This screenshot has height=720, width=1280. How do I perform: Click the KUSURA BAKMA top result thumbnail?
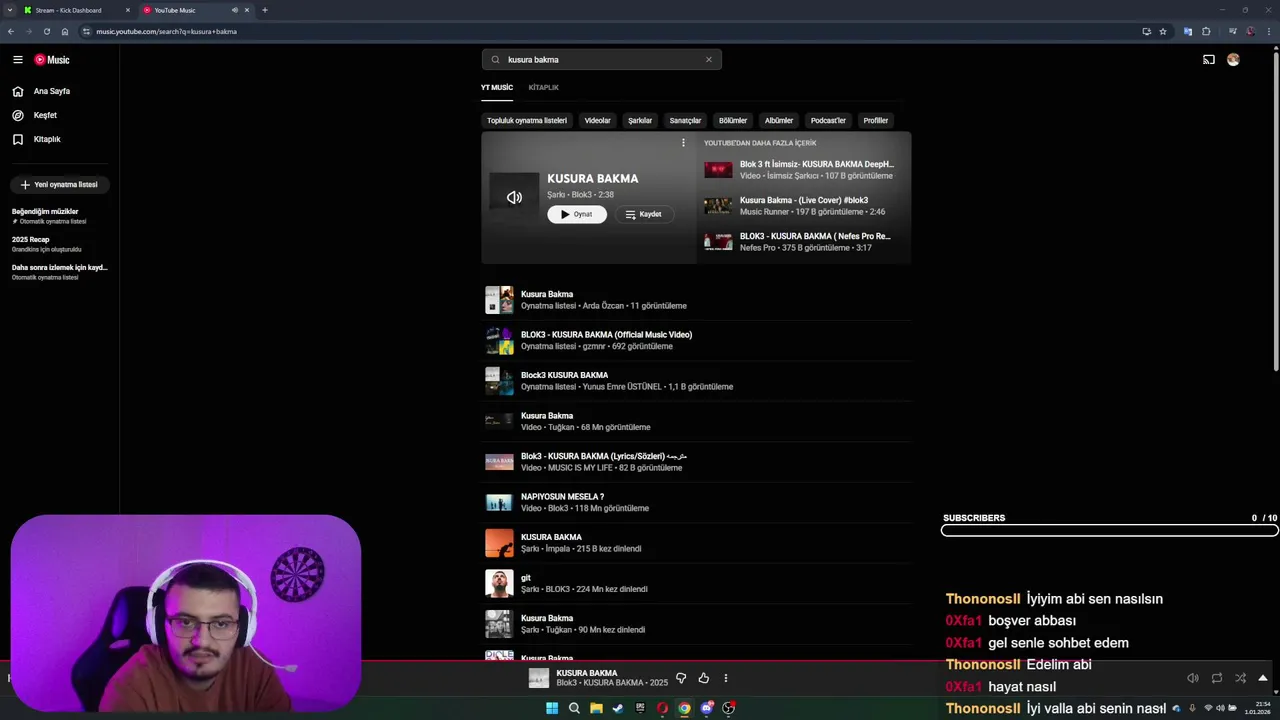(514, 197)
